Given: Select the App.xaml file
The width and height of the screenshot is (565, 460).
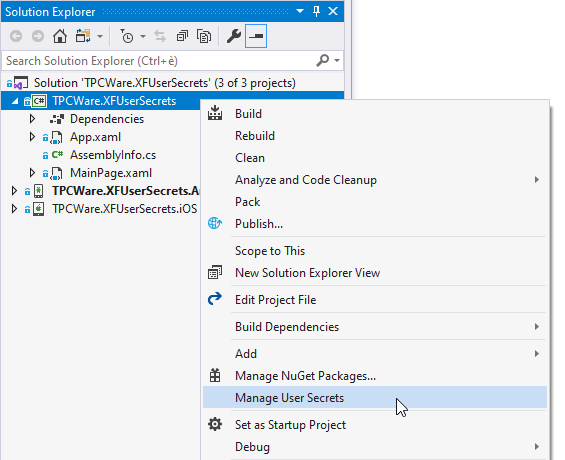Looking at the screenshot, I should [x=95, y=137].
